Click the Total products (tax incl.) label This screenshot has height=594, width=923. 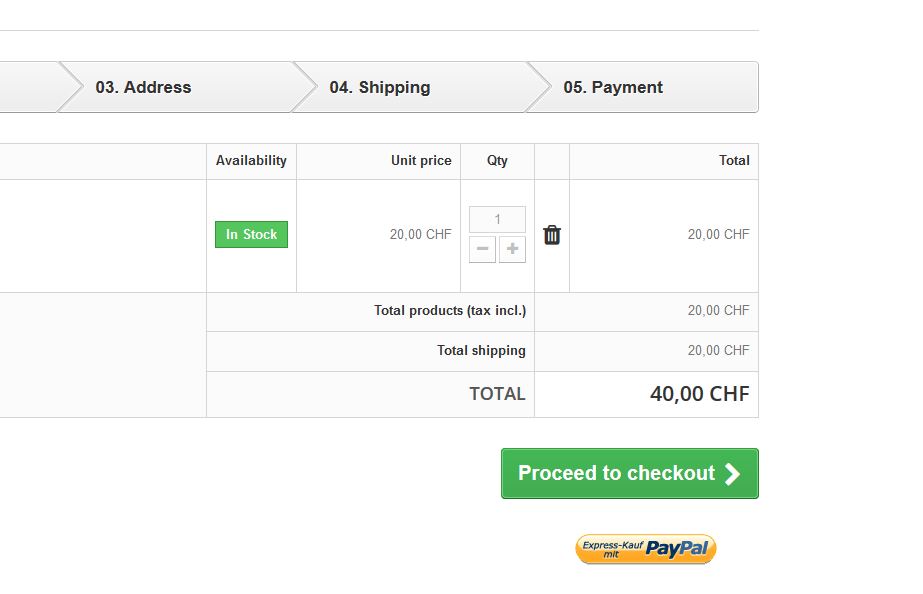450,311
